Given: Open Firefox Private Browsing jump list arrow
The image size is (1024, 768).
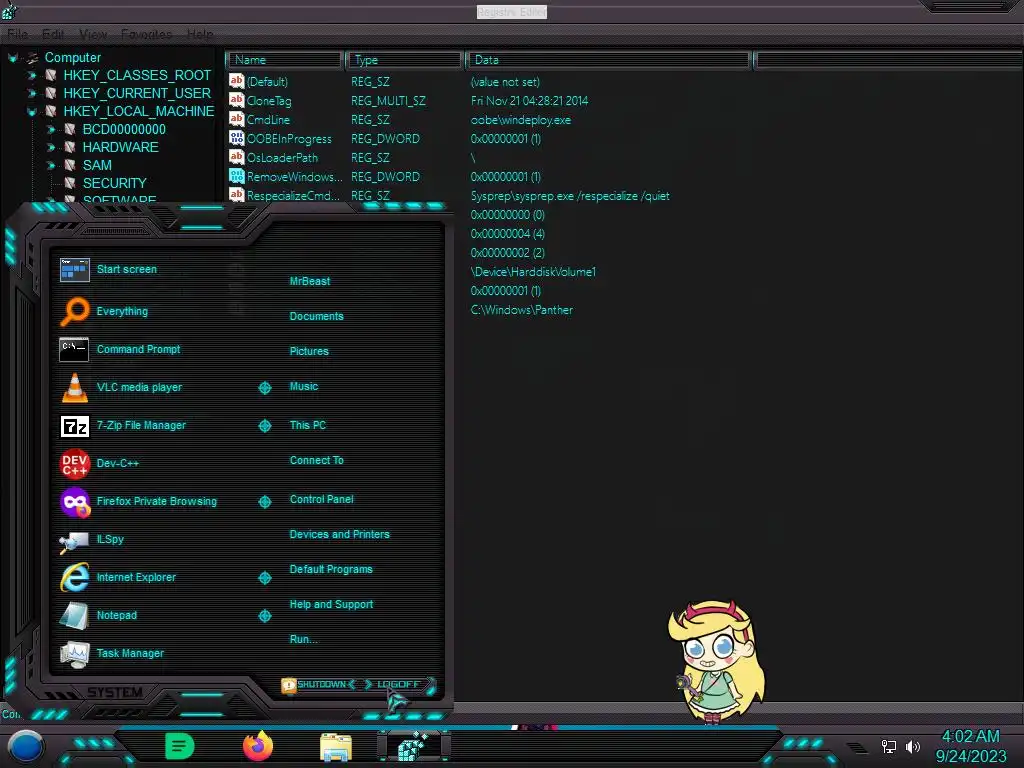Looking at the screenshot, I should pos(264,502).
